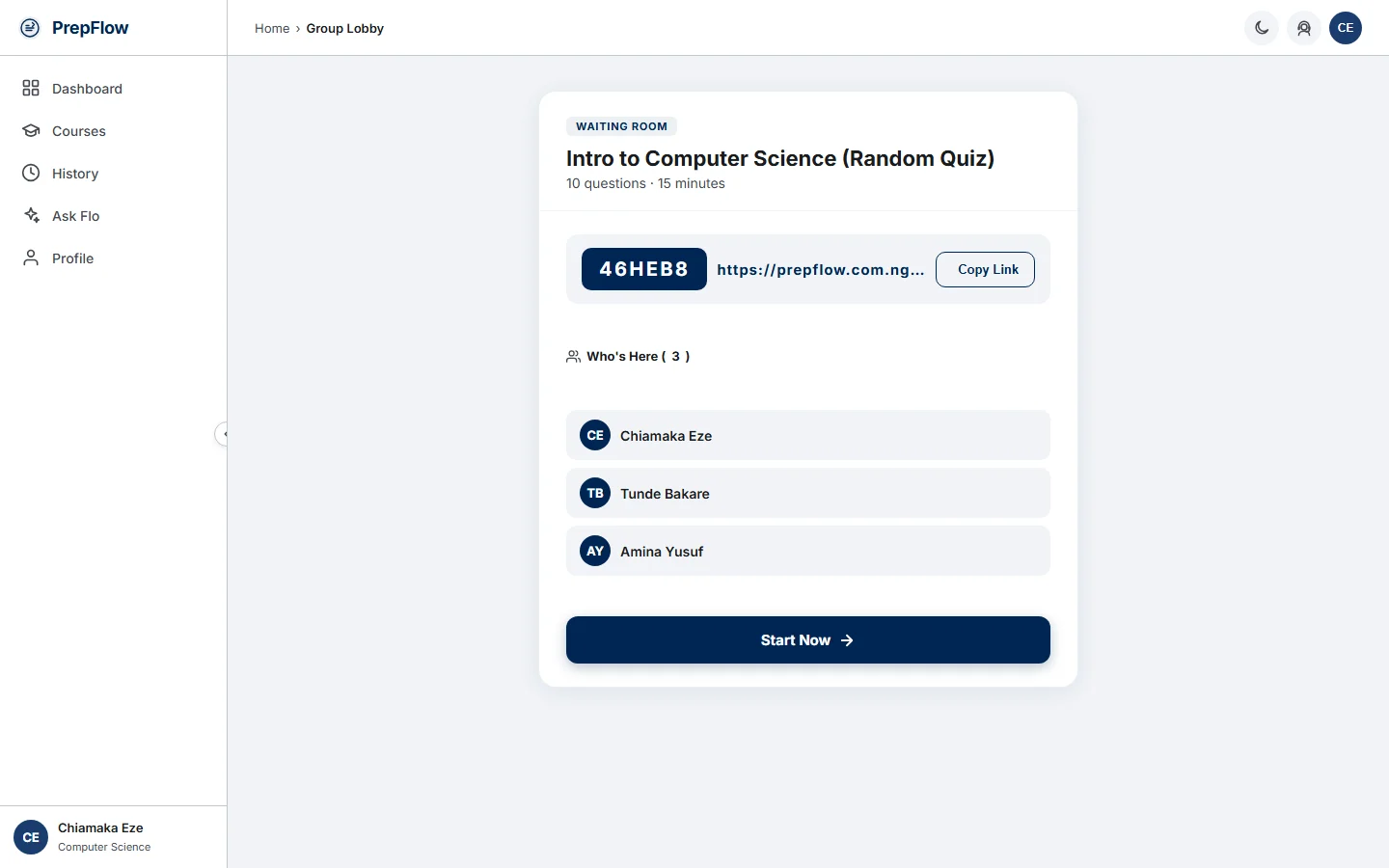Screen dimensions: 1389x868
Task: Click the Who's Here people icon
Action: tap(573, 357)
